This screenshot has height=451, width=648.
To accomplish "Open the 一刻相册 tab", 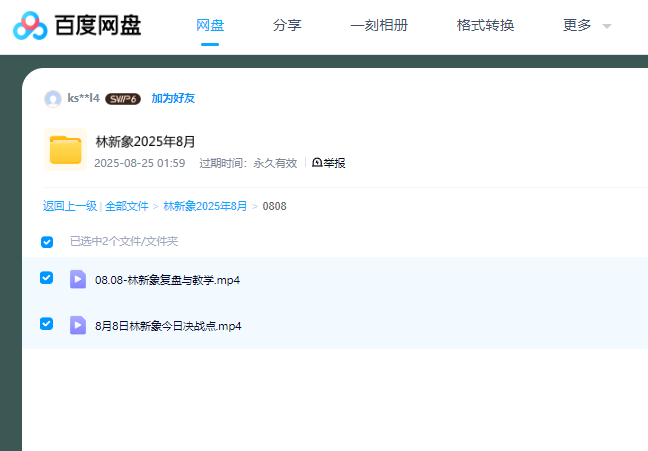I will coord(379,25).
